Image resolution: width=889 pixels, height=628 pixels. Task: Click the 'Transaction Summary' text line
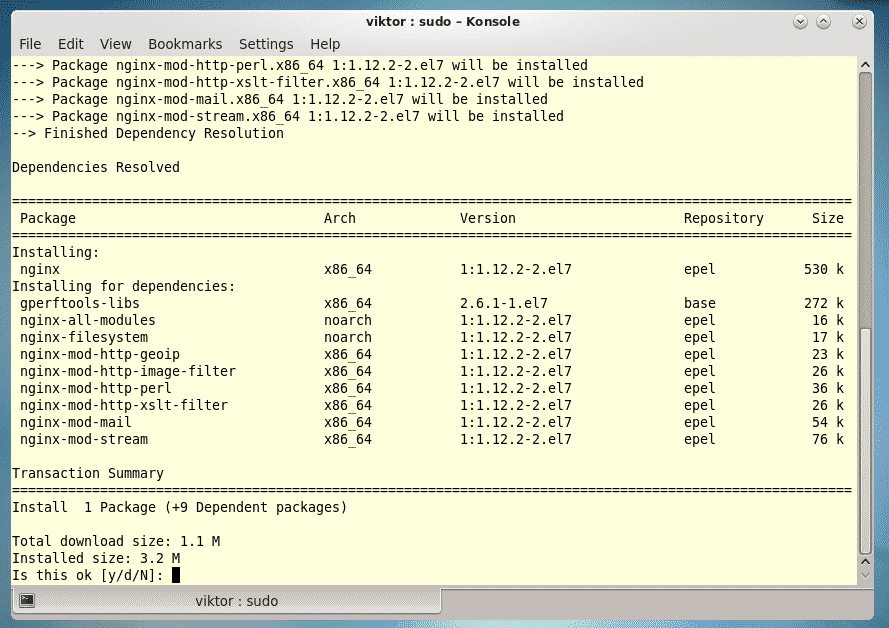click(88, 473)
